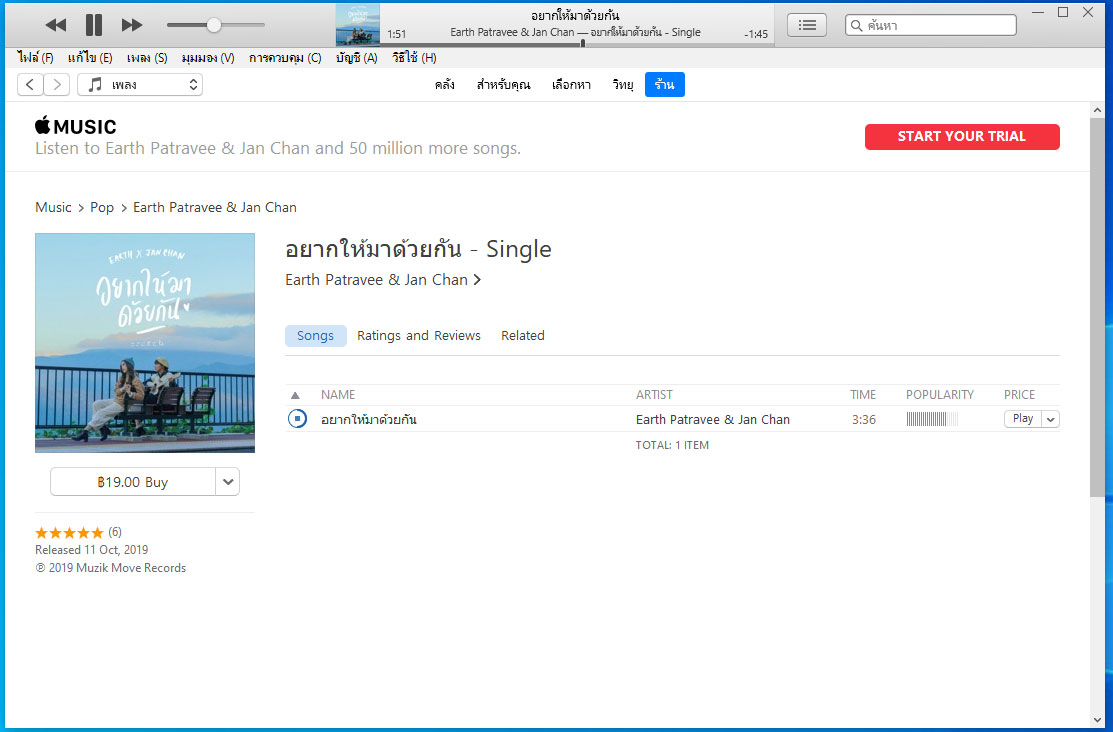Click the Play button in the song row
The image size is (1113, 732).
[x=1023, y=419]
